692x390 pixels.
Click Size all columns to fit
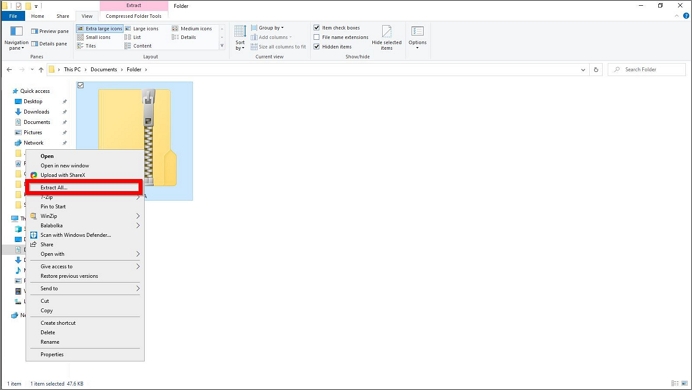278,47
